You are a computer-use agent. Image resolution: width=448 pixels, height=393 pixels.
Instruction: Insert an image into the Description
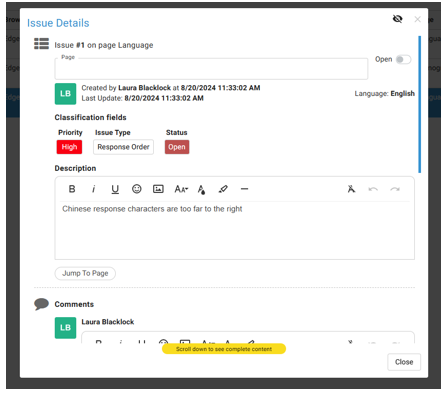click(158, 189)
